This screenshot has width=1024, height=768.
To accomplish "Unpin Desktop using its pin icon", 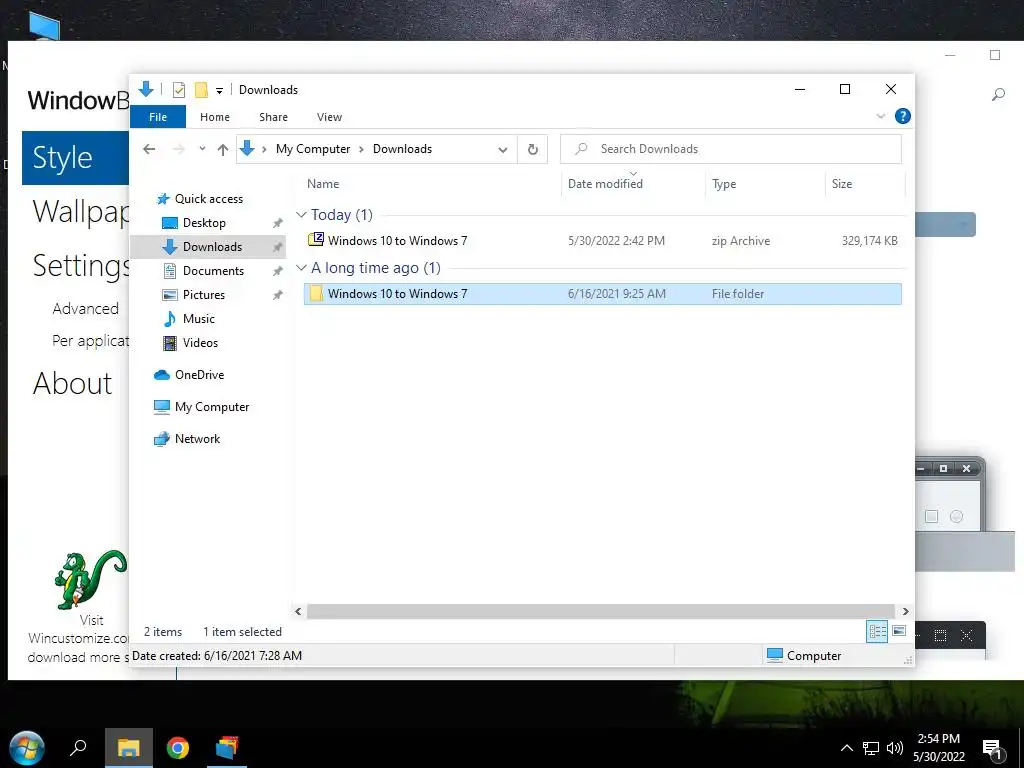I will 278,223.
